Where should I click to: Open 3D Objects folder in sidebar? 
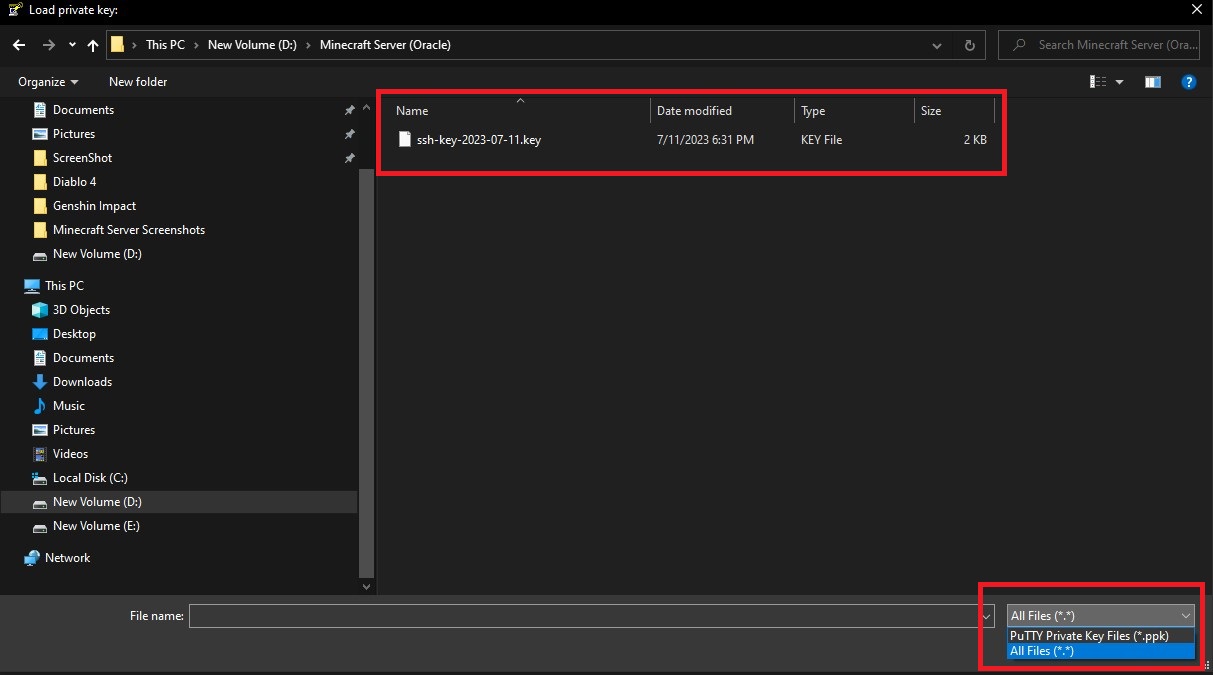[x=80, y=310]
